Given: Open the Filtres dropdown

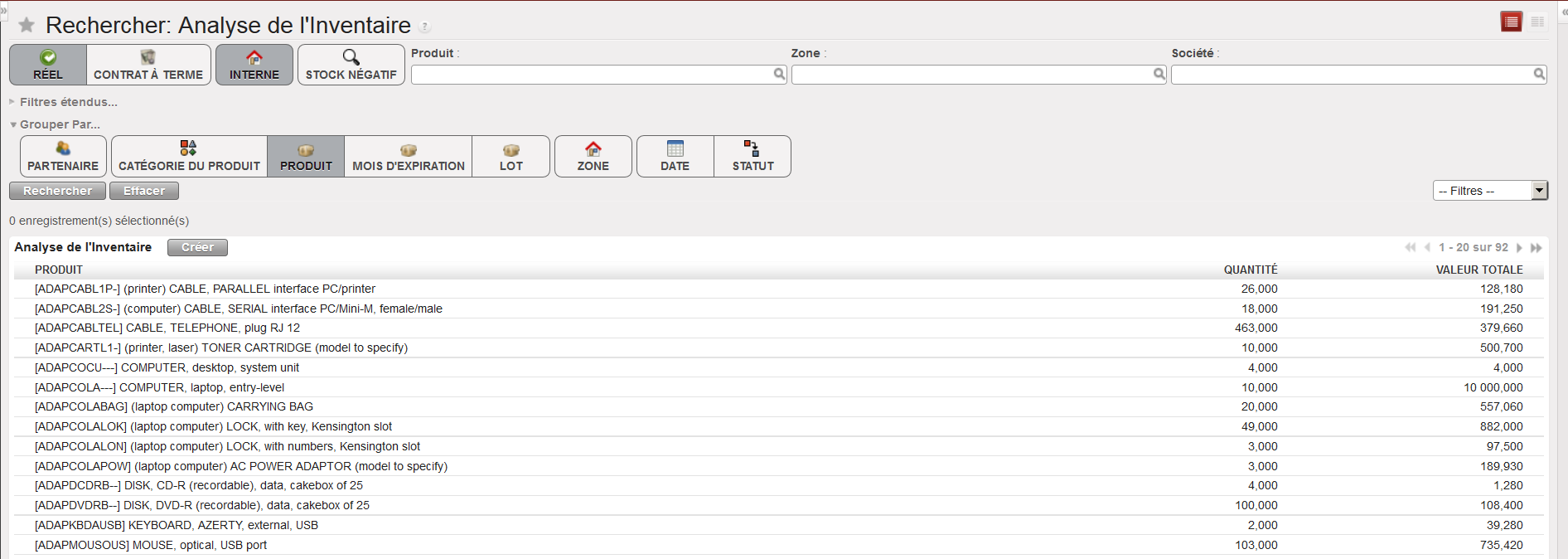Looking at the screenshot, I should pos(1490,191).
